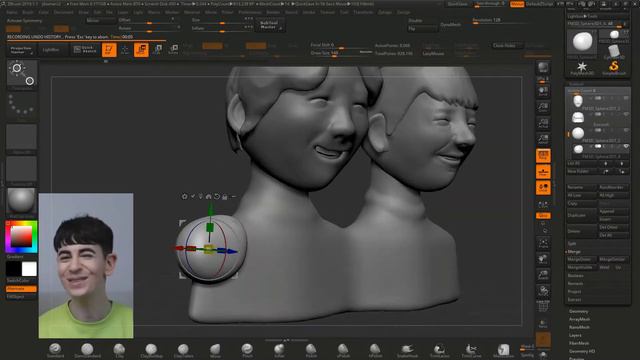This screenshot has width=640, height=360.
Task: Click gizmo reset orientation icon
Action: 217,197
